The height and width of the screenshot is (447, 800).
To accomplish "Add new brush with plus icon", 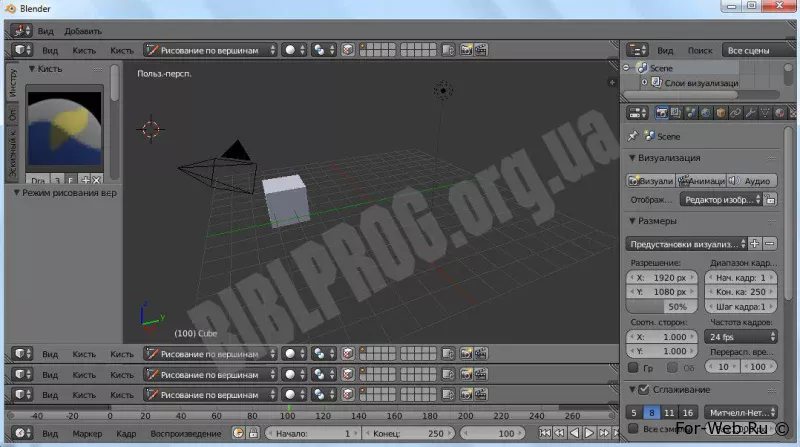I will pyautogui.click(x=85, y=180).
